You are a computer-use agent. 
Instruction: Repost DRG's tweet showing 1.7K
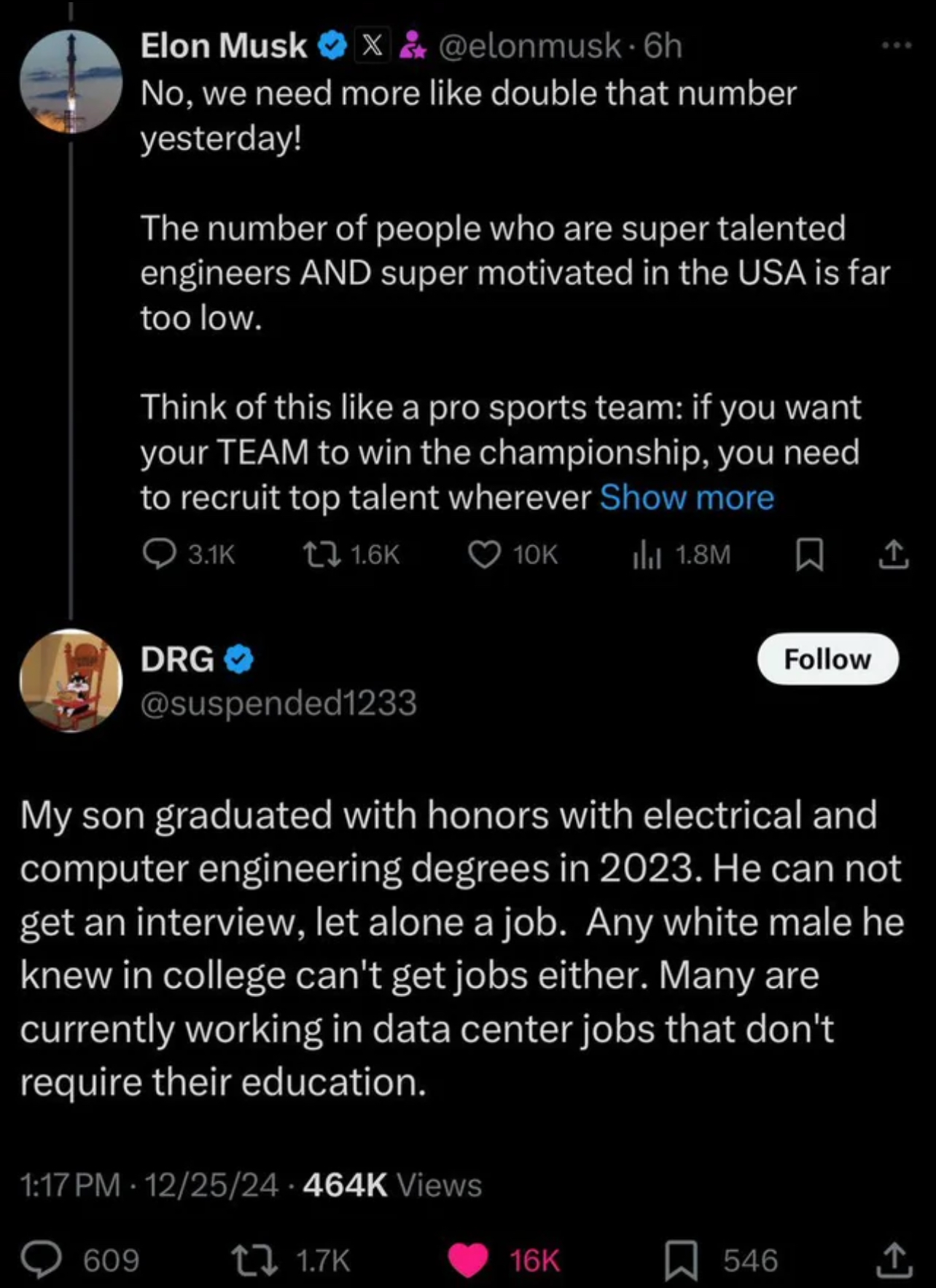254,1260
